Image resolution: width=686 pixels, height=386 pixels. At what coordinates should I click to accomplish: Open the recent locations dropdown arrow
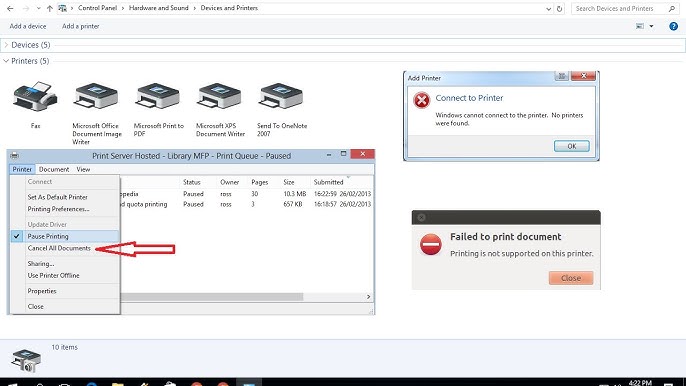tap(38, 8)
